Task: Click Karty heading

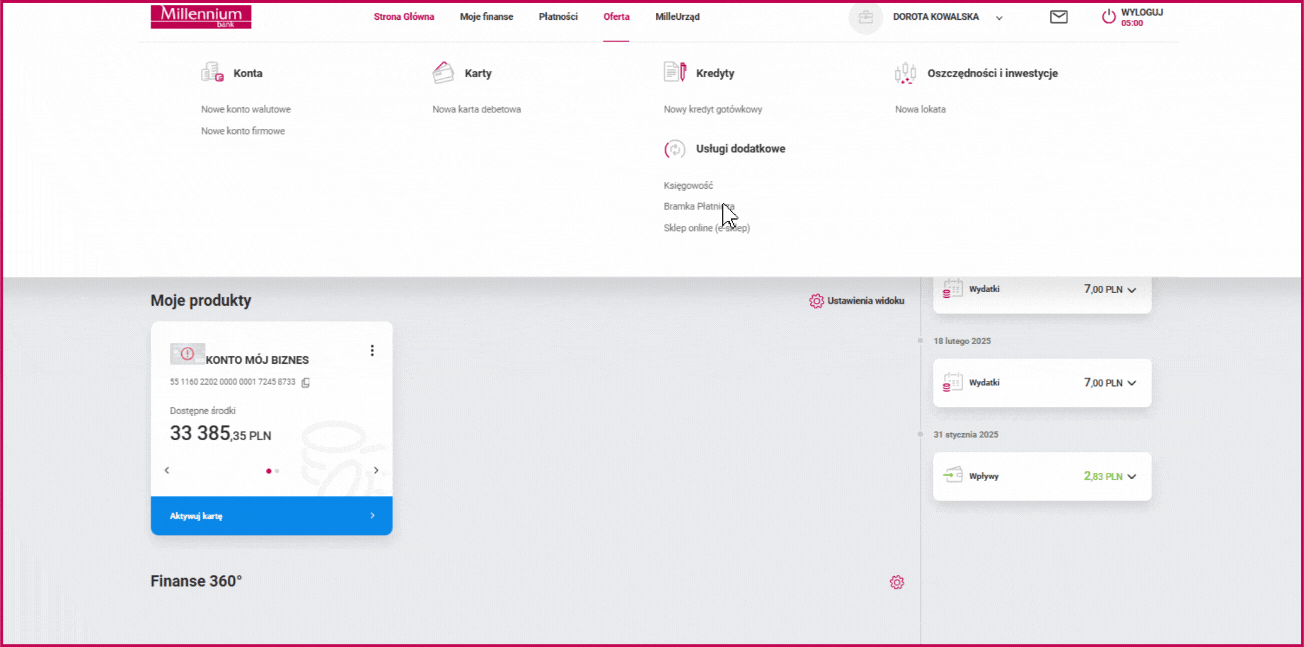Action: pyautogui.click(x=478, y=73)
